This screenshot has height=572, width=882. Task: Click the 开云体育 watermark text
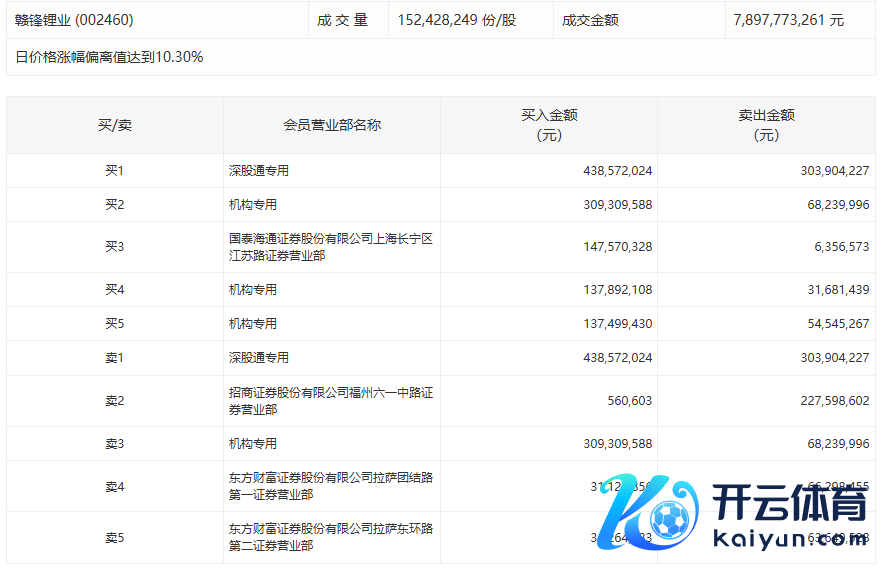click(790, 505)
